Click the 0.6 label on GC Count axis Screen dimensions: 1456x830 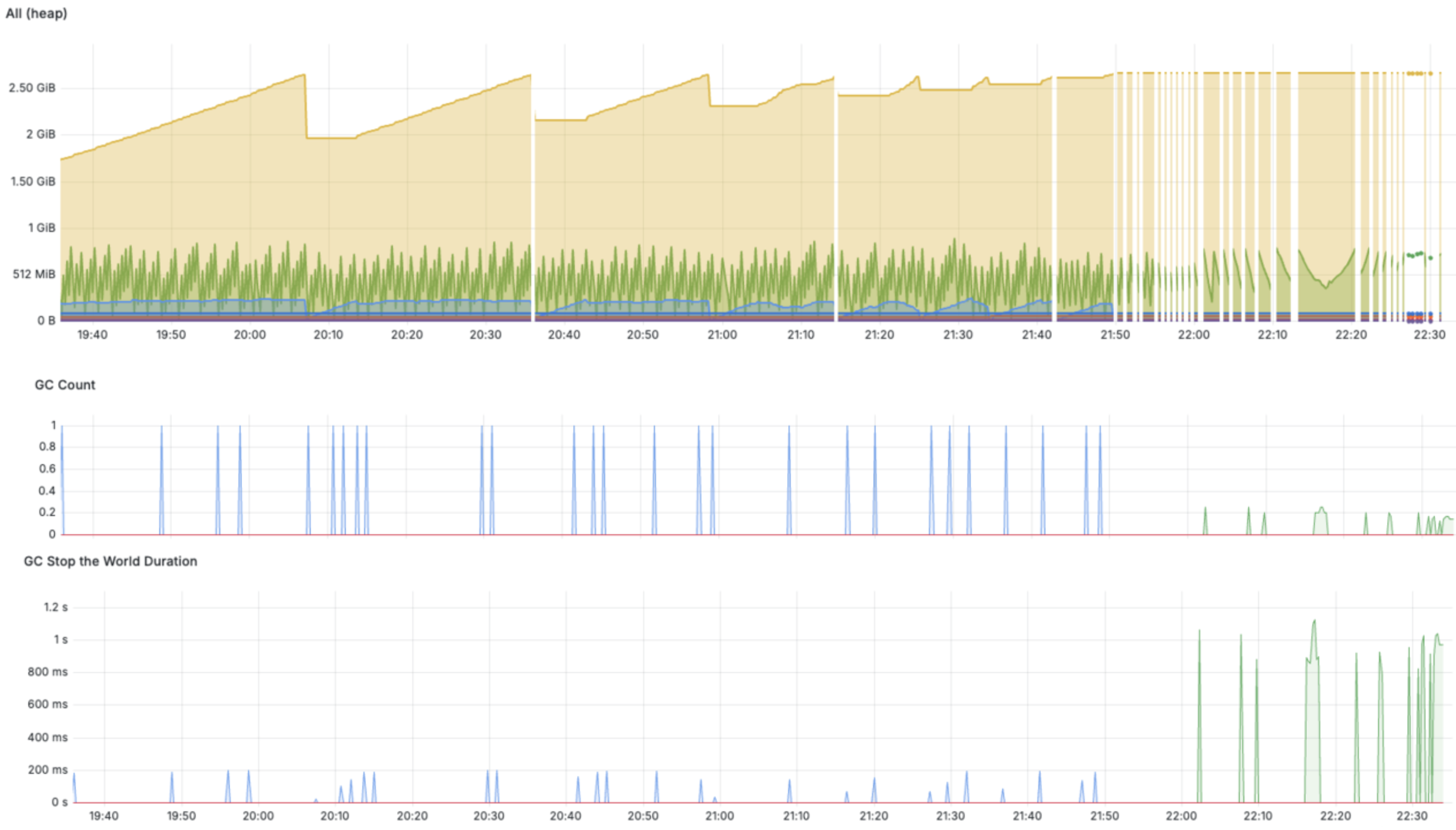coord(47,469)
